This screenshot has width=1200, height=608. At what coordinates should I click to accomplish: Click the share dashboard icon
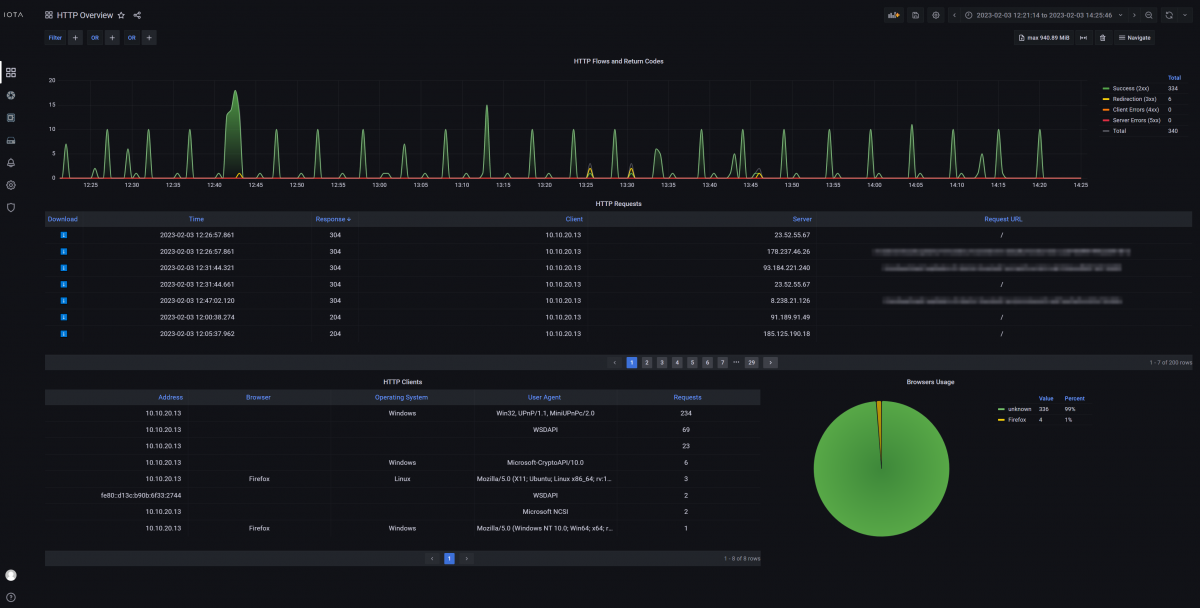point(137,15)
